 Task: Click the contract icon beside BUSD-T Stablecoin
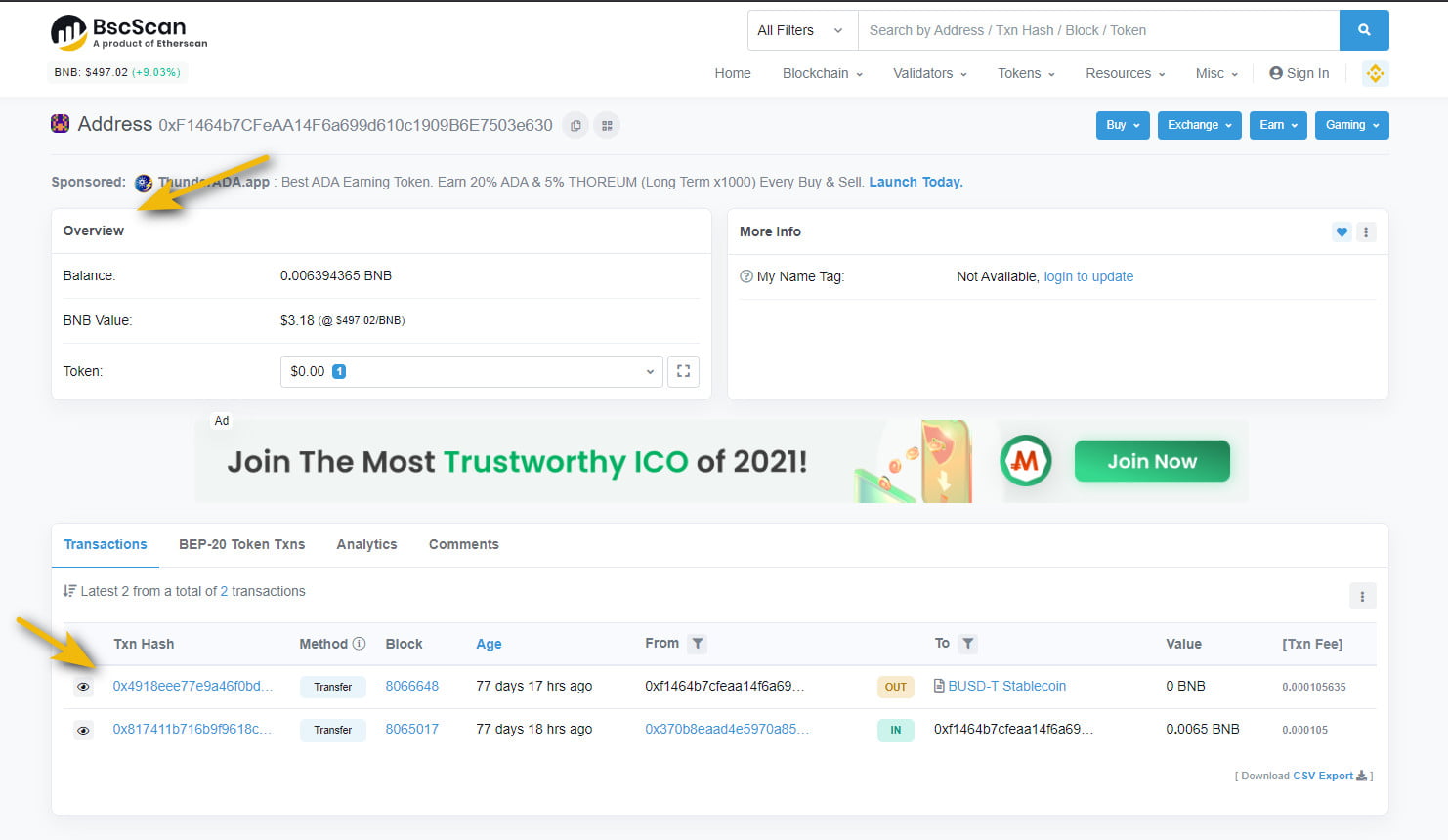click(x=939, y=686)
